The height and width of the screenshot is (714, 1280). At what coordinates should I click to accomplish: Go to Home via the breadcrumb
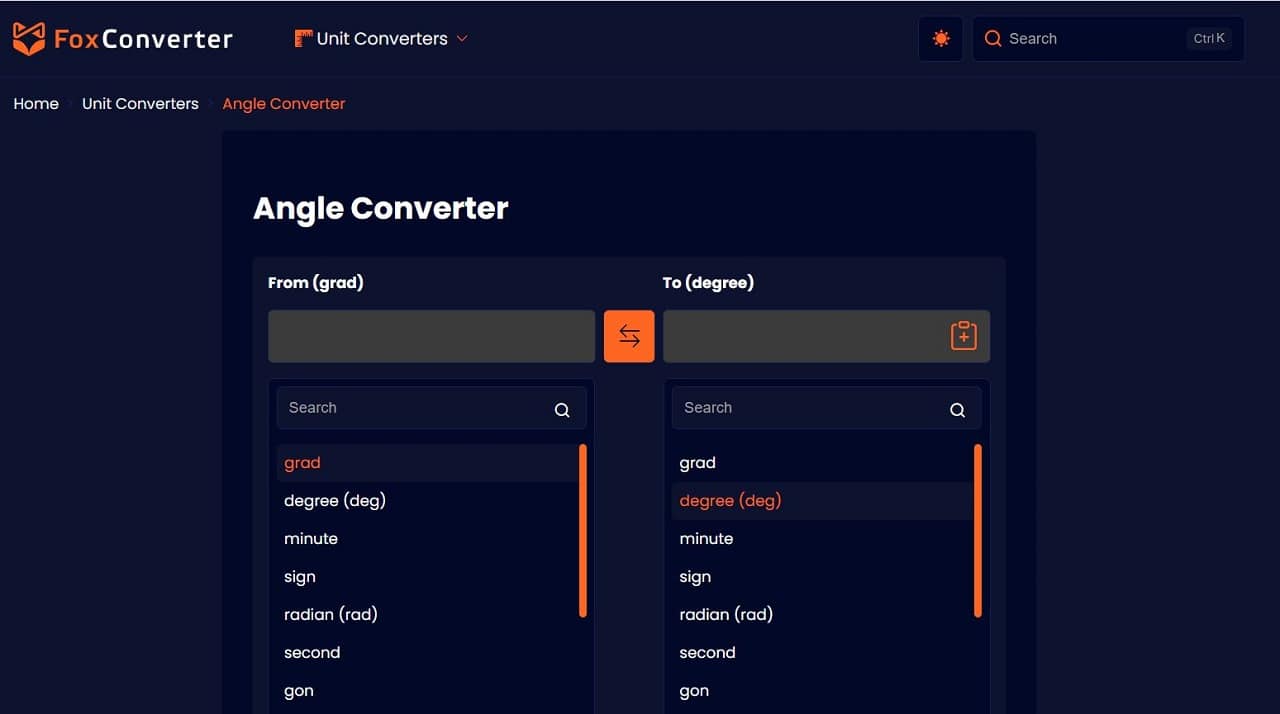coord(36,103)
